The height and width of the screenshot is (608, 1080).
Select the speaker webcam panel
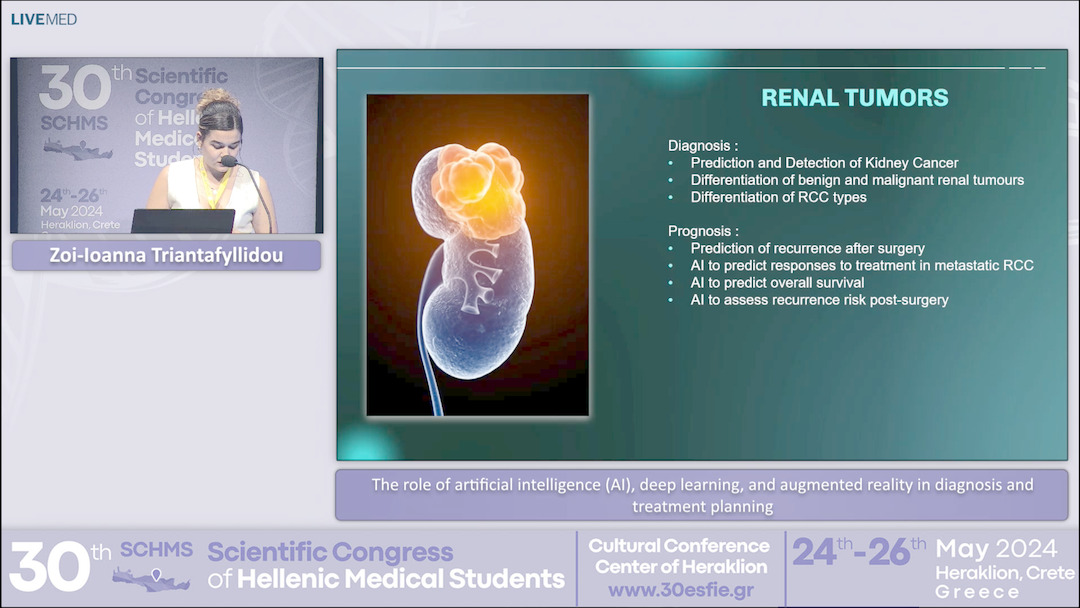tap(164, 145)
